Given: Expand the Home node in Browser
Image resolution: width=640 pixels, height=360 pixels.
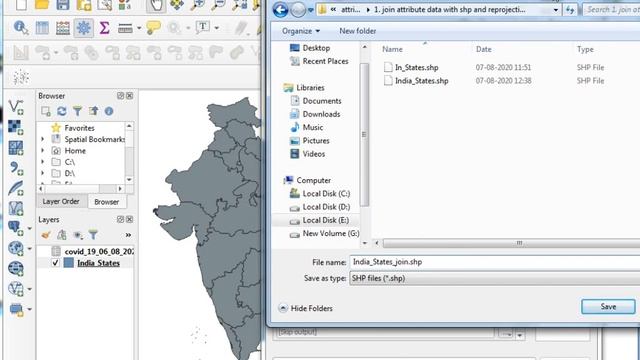Looking at the screenshot, I should click(x=42, y=151).
